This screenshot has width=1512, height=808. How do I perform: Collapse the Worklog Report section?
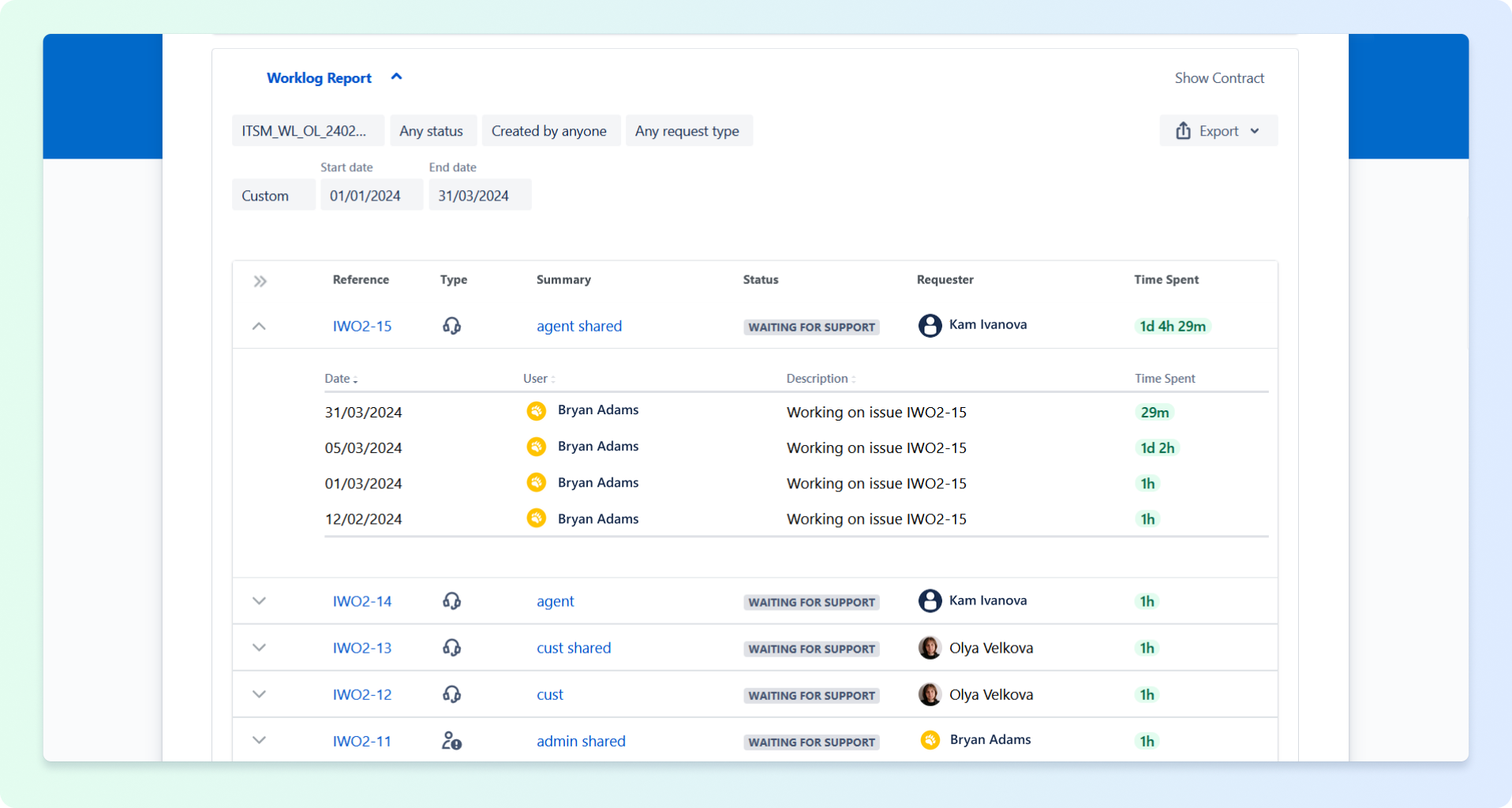pyautogui.click(x=396, y=77)
